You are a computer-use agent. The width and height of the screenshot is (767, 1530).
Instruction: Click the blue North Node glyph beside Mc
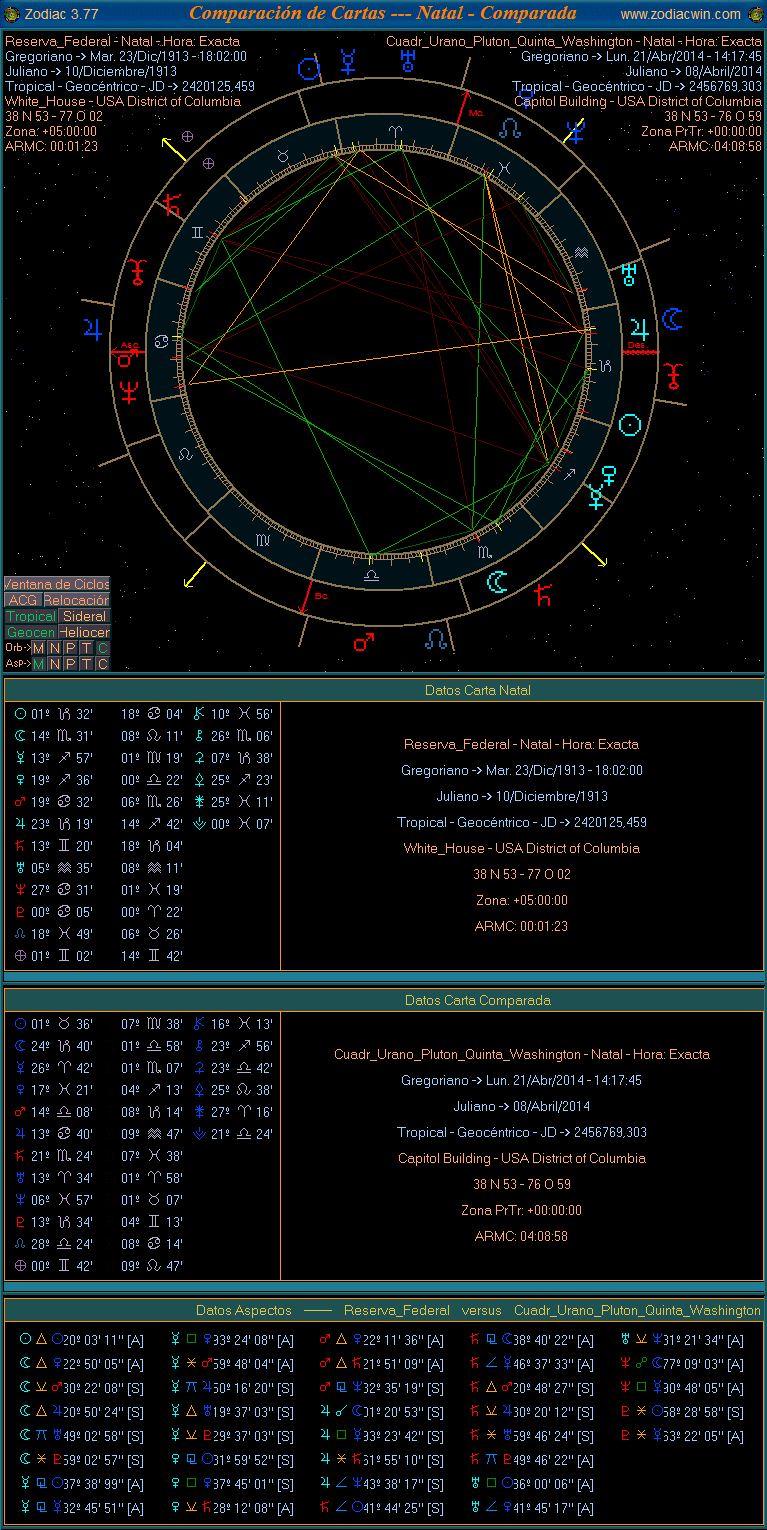511,128
